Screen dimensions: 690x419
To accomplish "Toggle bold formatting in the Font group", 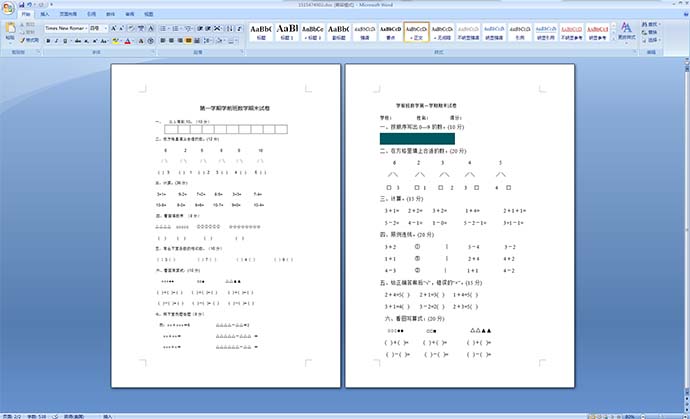I will [x=48, y=42].
